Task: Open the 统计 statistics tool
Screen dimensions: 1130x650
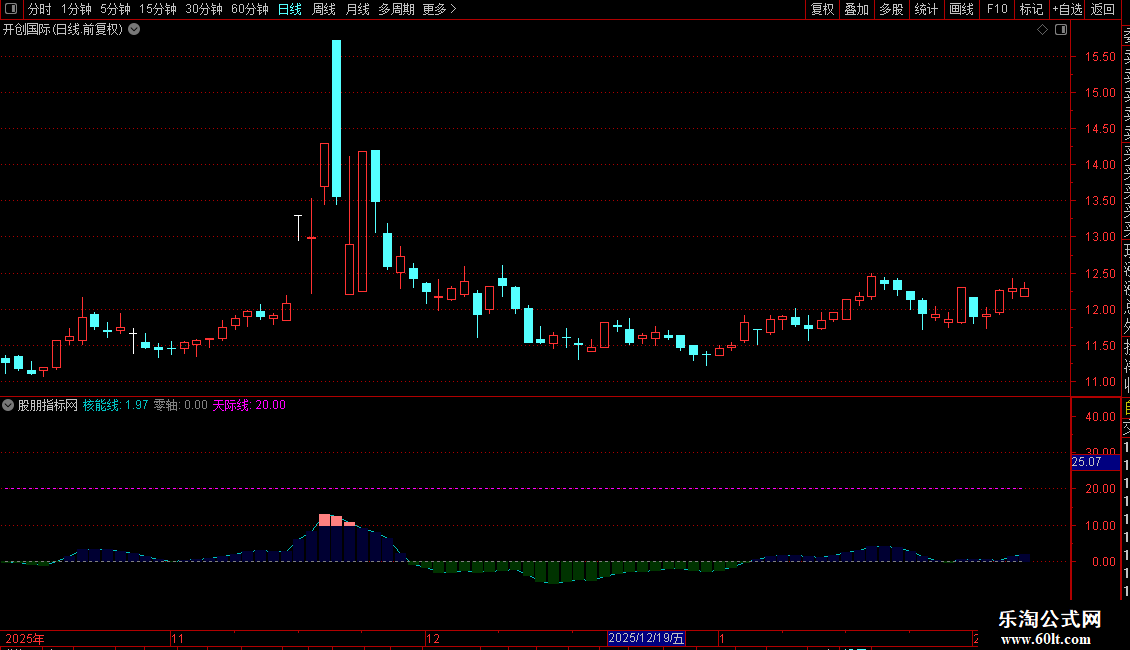Action: tap(926, 9)
